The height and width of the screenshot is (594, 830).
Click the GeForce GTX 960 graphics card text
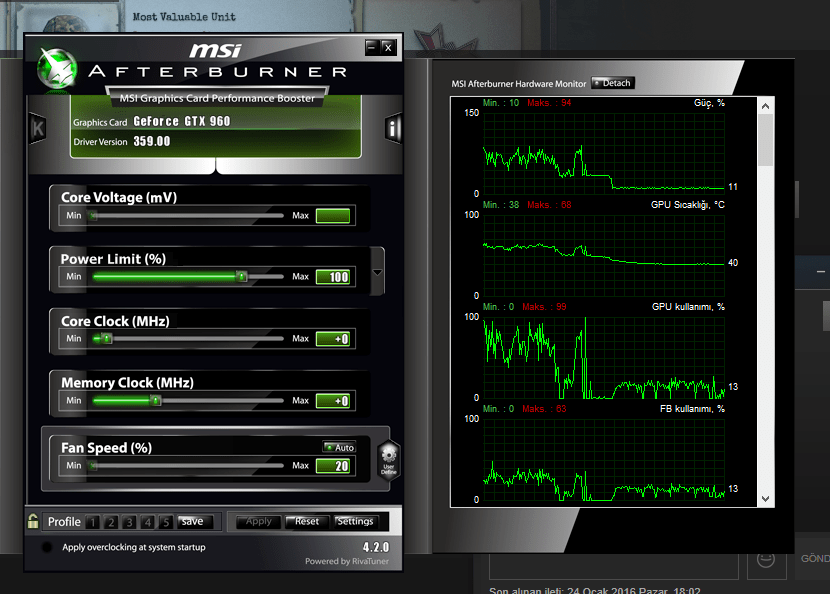182,121
